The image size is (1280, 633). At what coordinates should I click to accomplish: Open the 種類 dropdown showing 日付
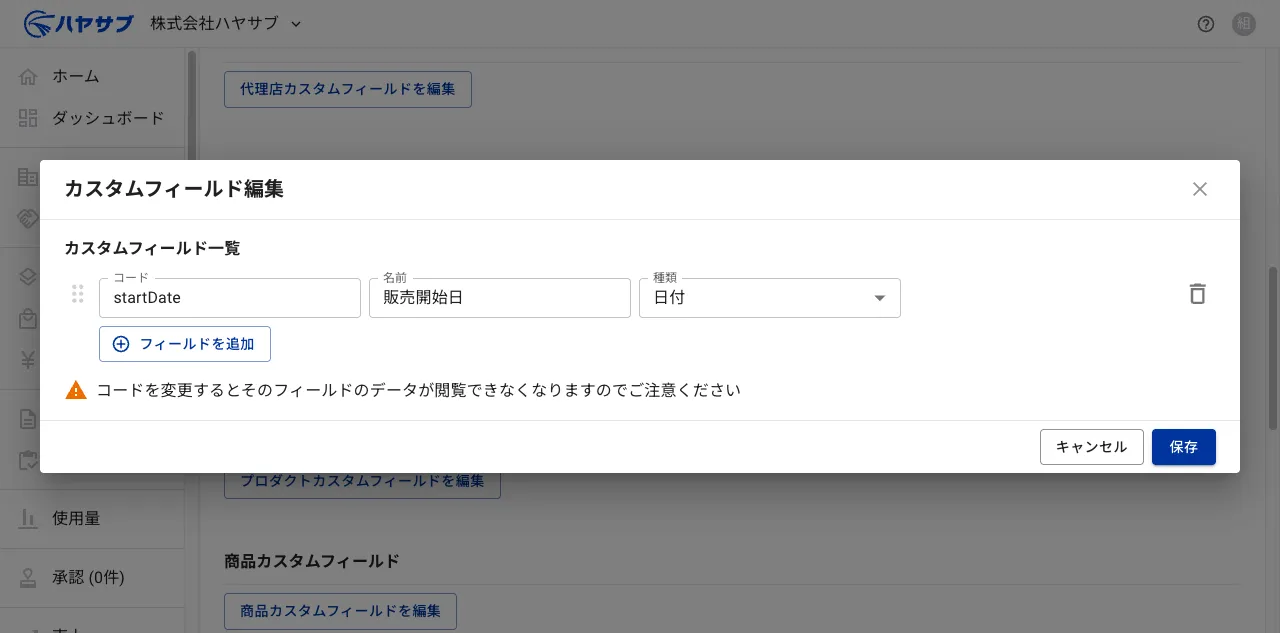click(770, 298)
